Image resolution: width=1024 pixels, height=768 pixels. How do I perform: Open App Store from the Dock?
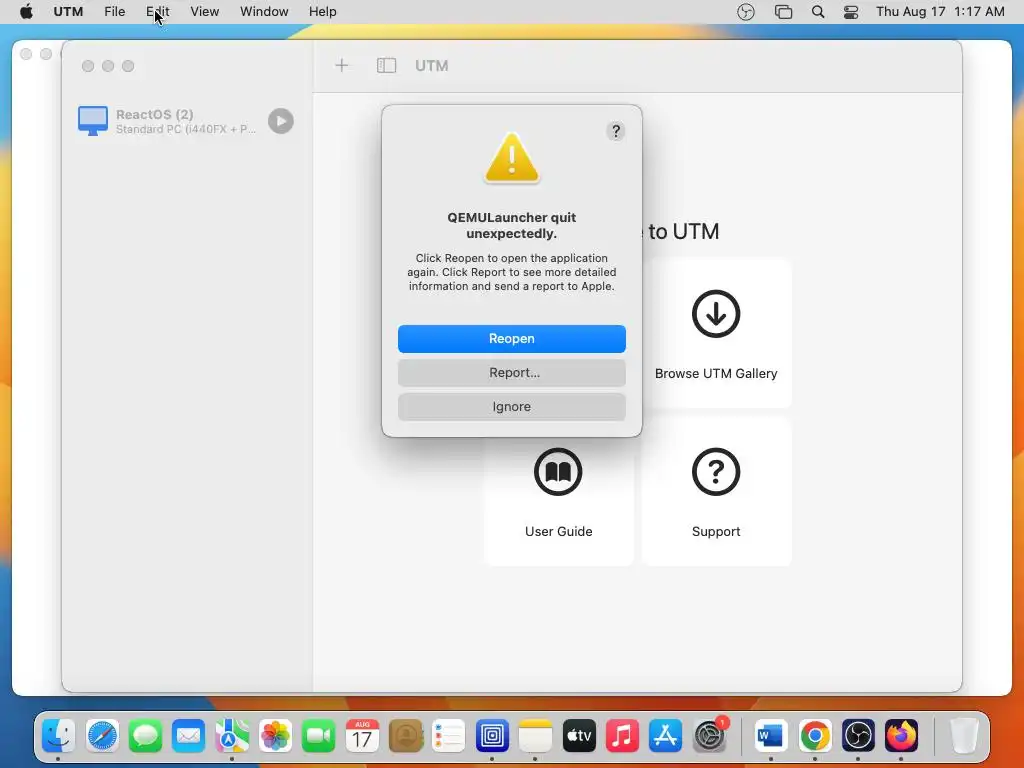coord(665,736)
